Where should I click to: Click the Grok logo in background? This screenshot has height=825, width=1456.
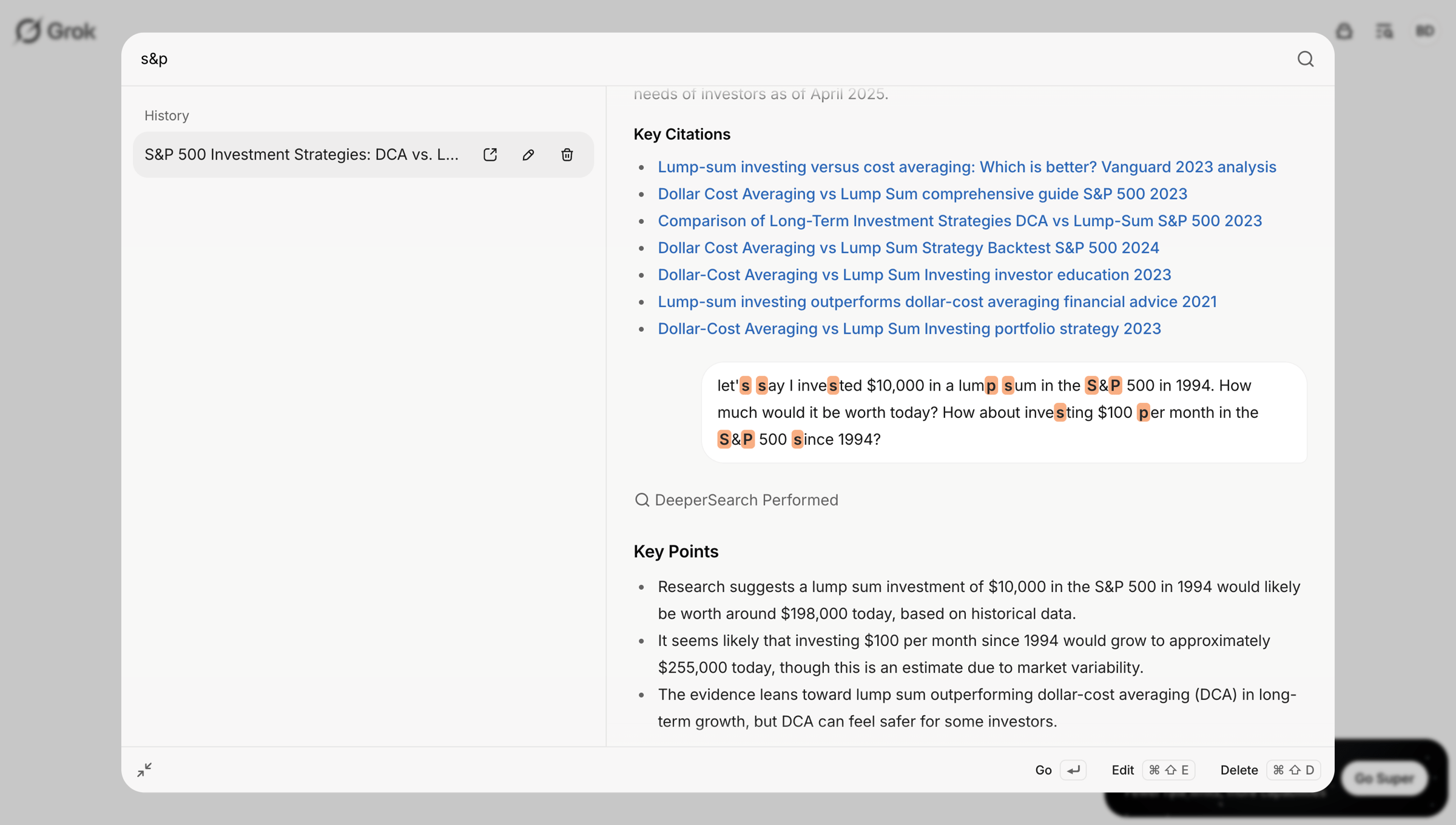coord(55,30)
